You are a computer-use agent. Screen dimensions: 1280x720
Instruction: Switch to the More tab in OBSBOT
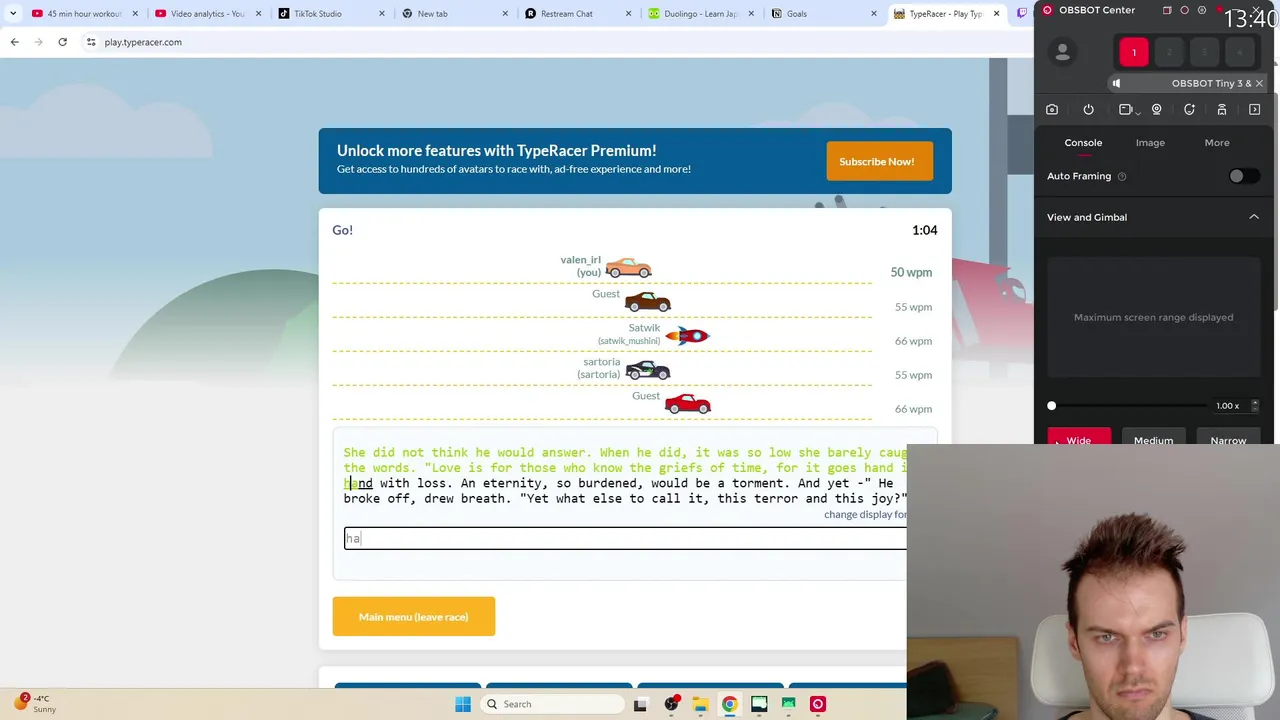pyautogui.click(x=1217, y=143)
